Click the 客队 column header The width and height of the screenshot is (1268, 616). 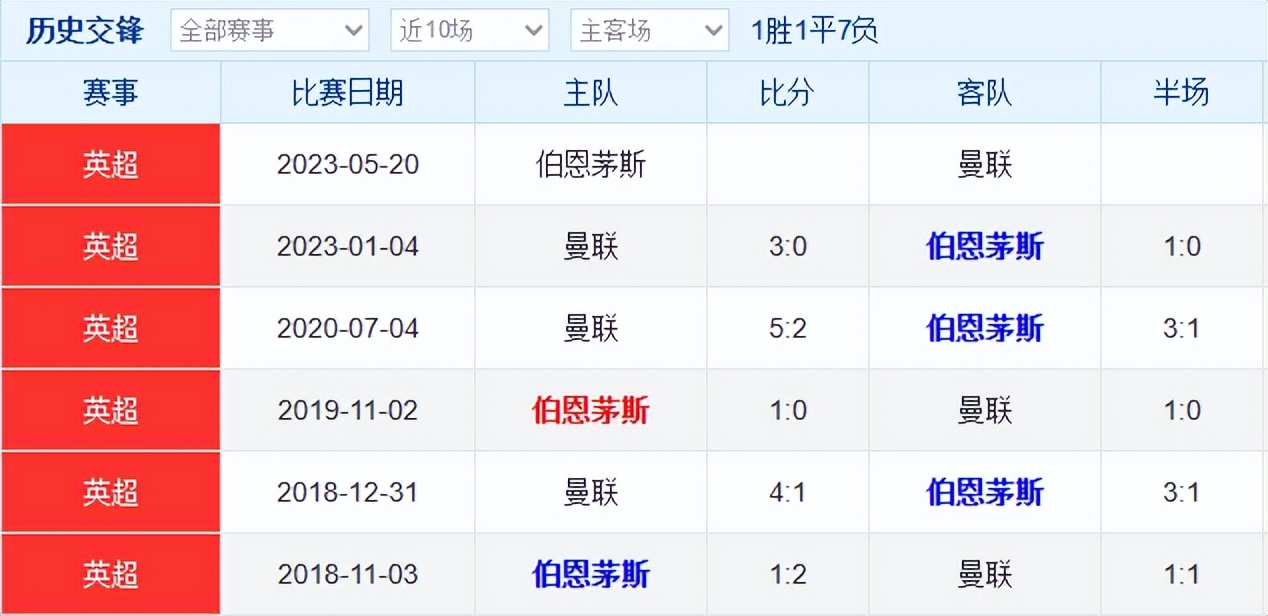(x=984, y=92)
